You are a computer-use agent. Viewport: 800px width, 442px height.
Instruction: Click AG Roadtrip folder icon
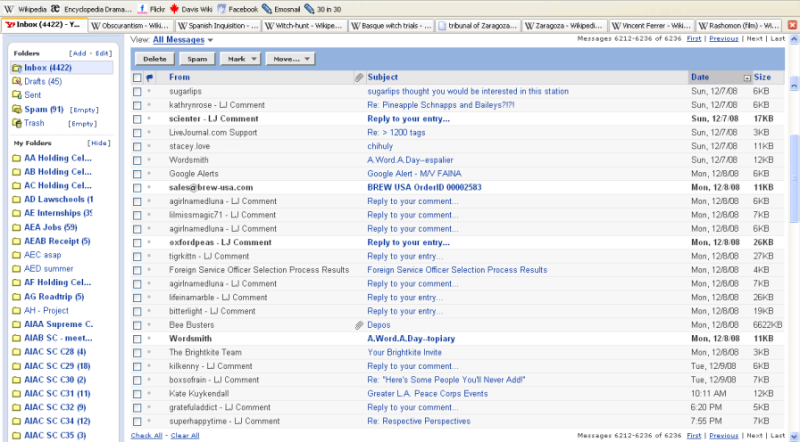pyautogui.click(x=16, y=297)
